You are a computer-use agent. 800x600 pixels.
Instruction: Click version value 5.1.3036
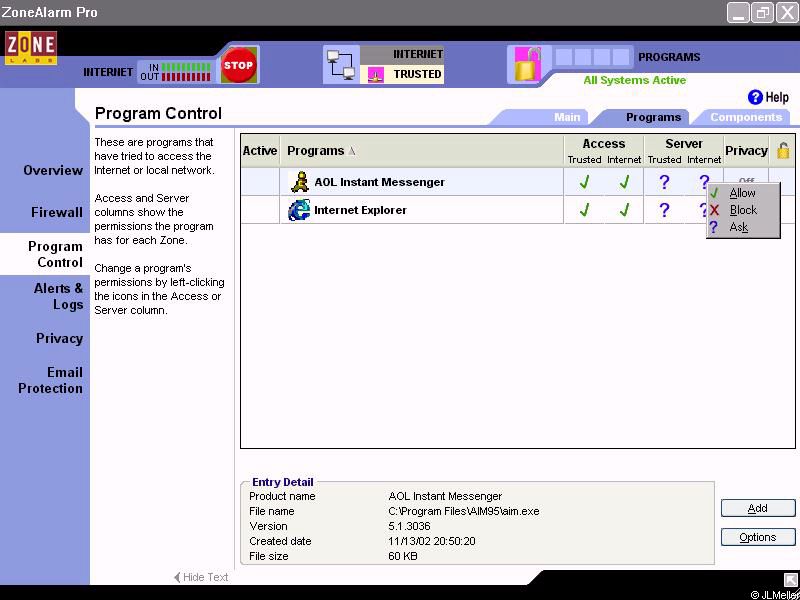point(409,526)
